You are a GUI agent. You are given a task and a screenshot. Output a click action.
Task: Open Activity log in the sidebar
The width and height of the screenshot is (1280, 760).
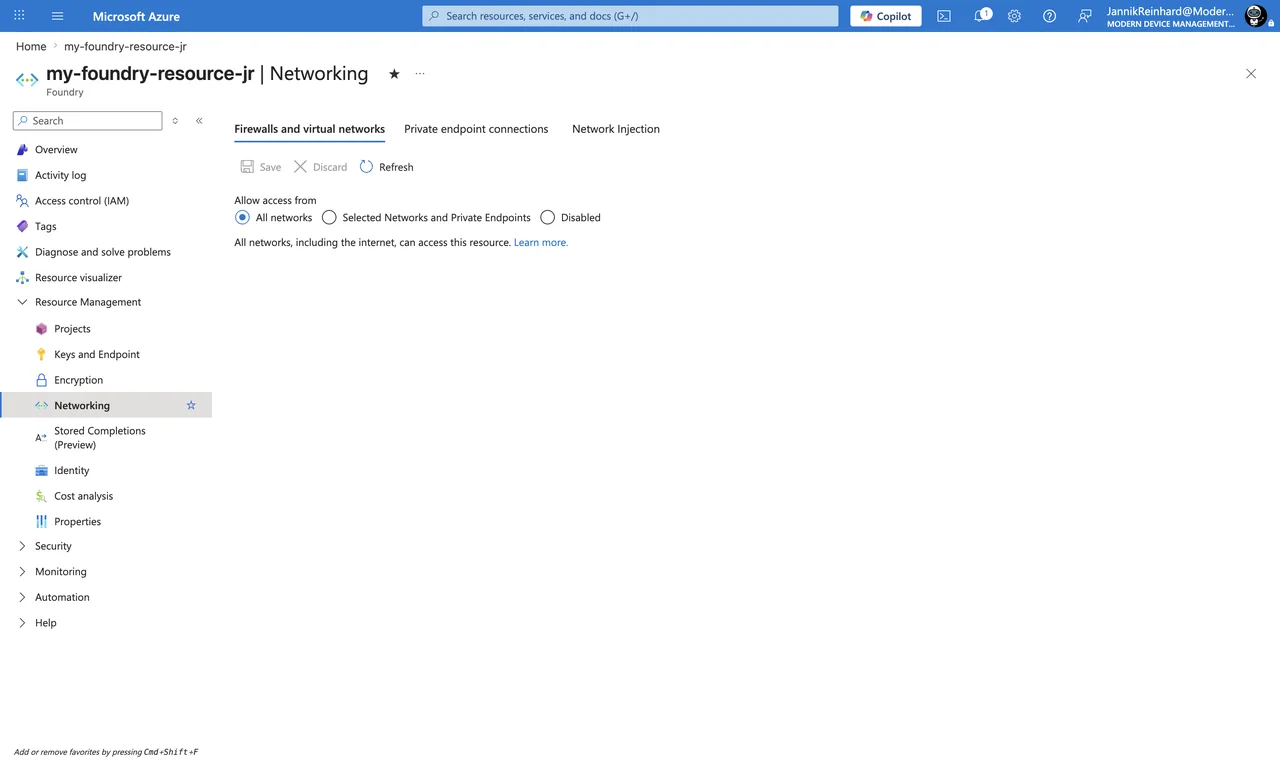tap(60, 175)
